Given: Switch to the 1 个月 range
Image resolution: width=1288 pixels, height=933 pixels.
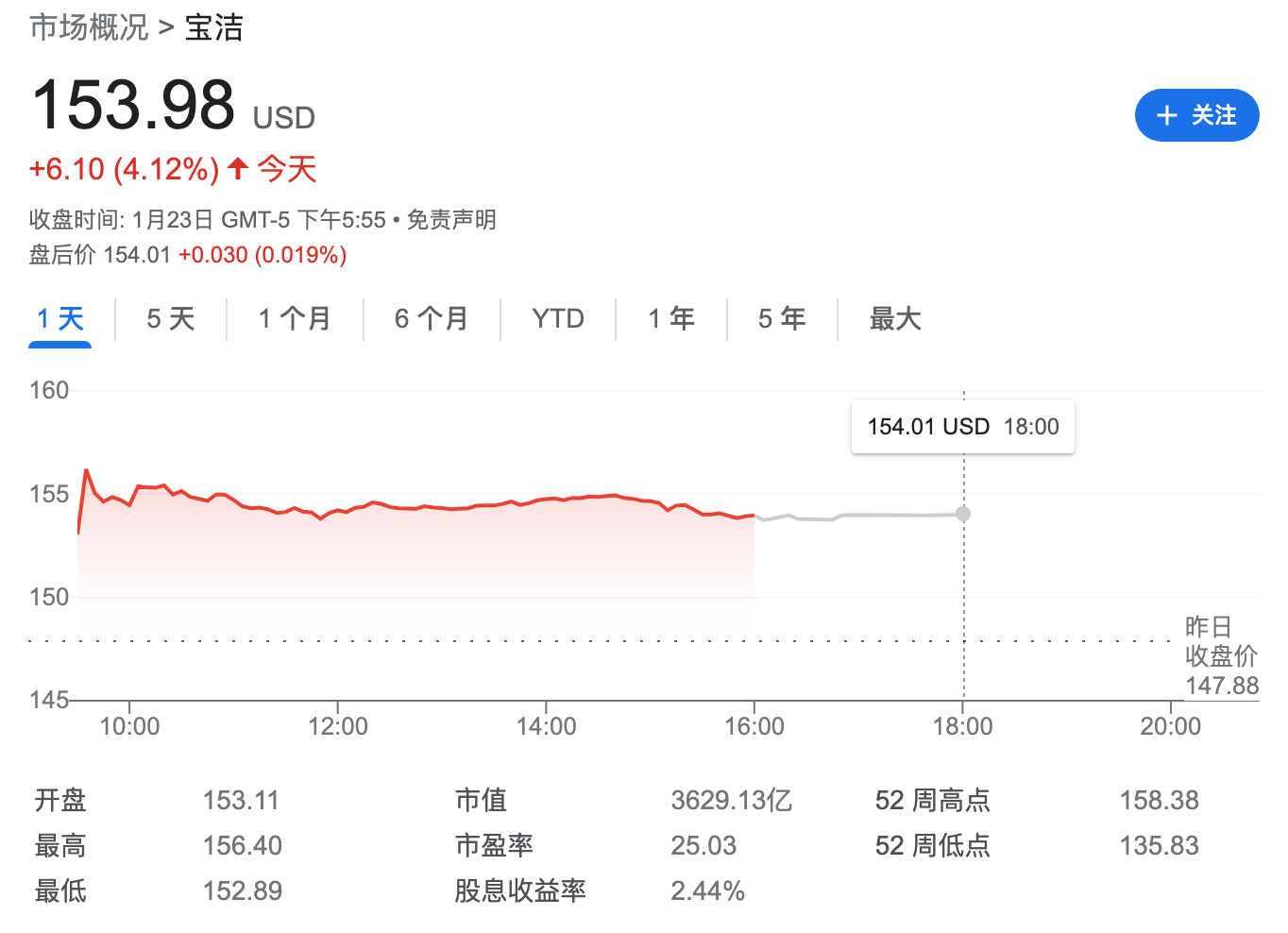Looking at the screenshot, I should [295, 319].
